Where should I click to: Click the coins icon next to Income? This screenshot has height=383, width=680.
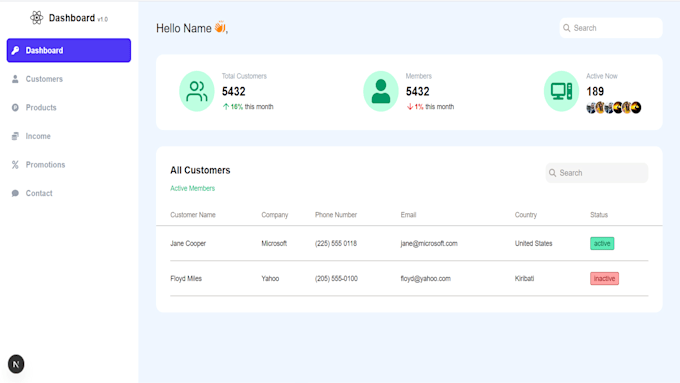tap(15, 136)
